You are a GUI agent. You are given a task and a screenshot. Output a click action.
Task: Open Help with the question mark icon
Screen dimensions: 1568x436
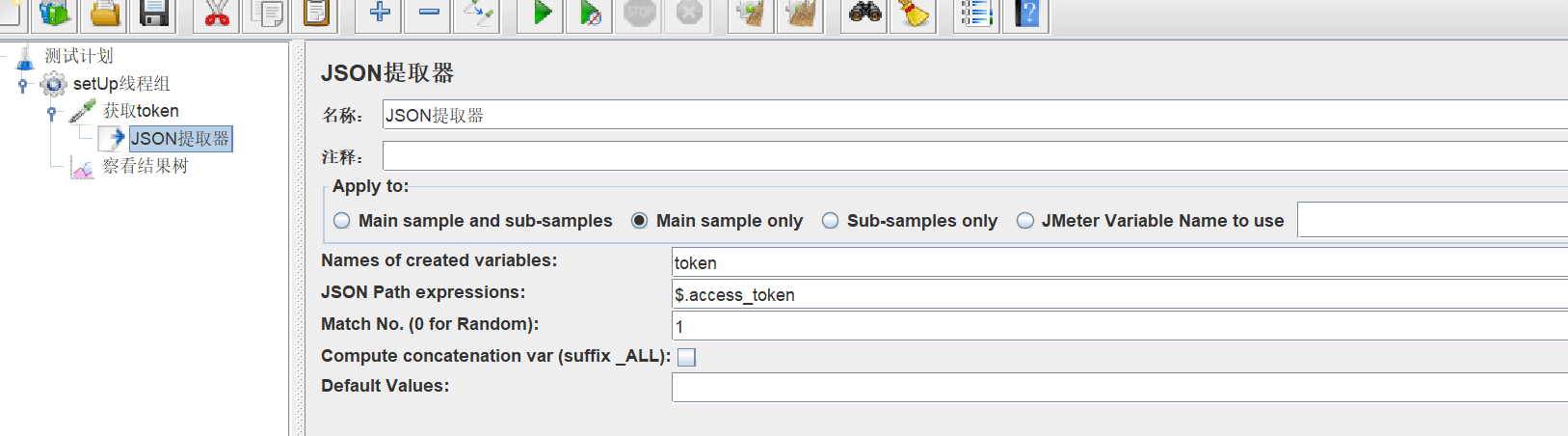[1027, 14]
